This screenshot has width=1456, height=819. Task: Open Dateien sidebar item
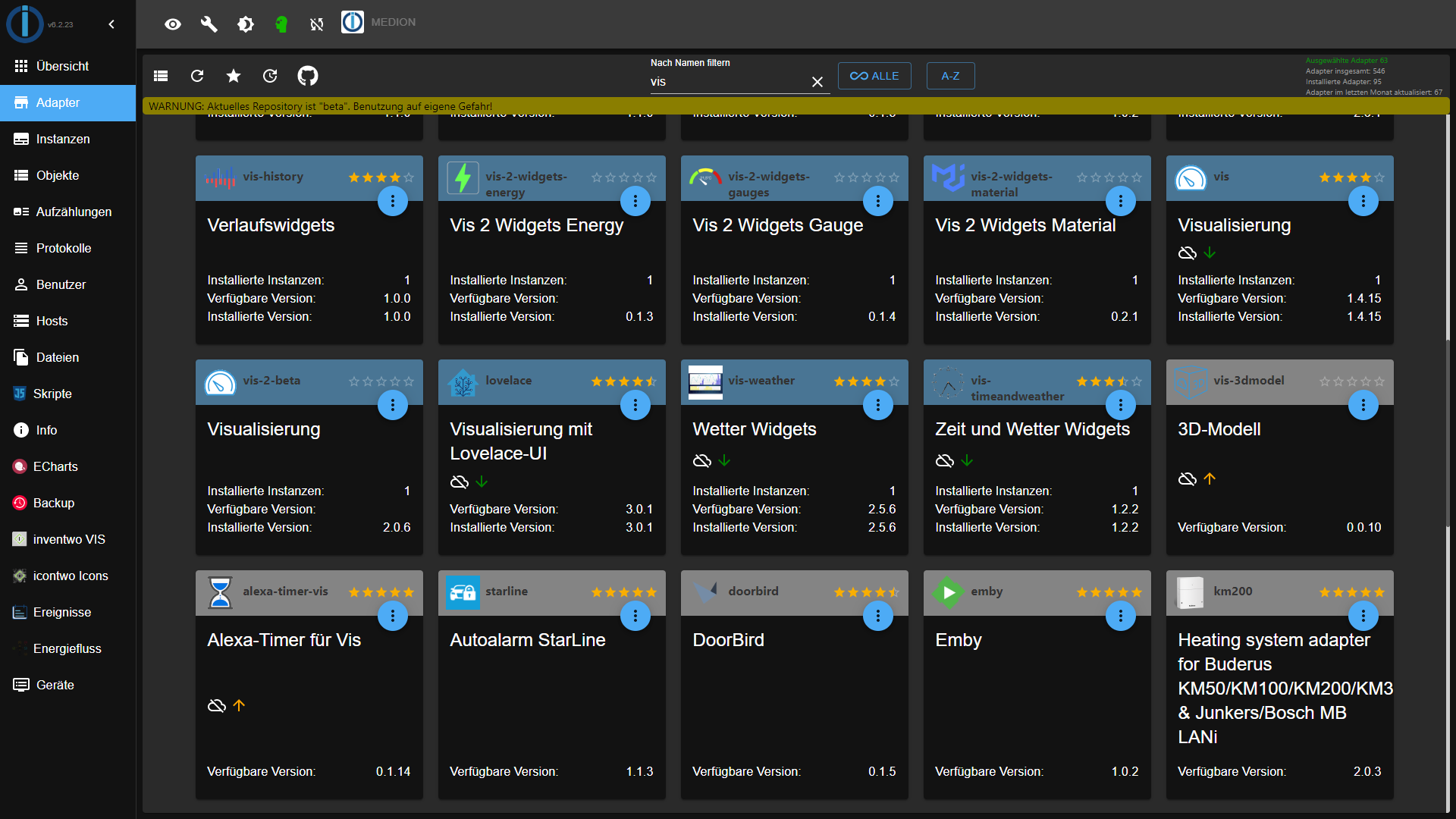[x=68, y=357]
